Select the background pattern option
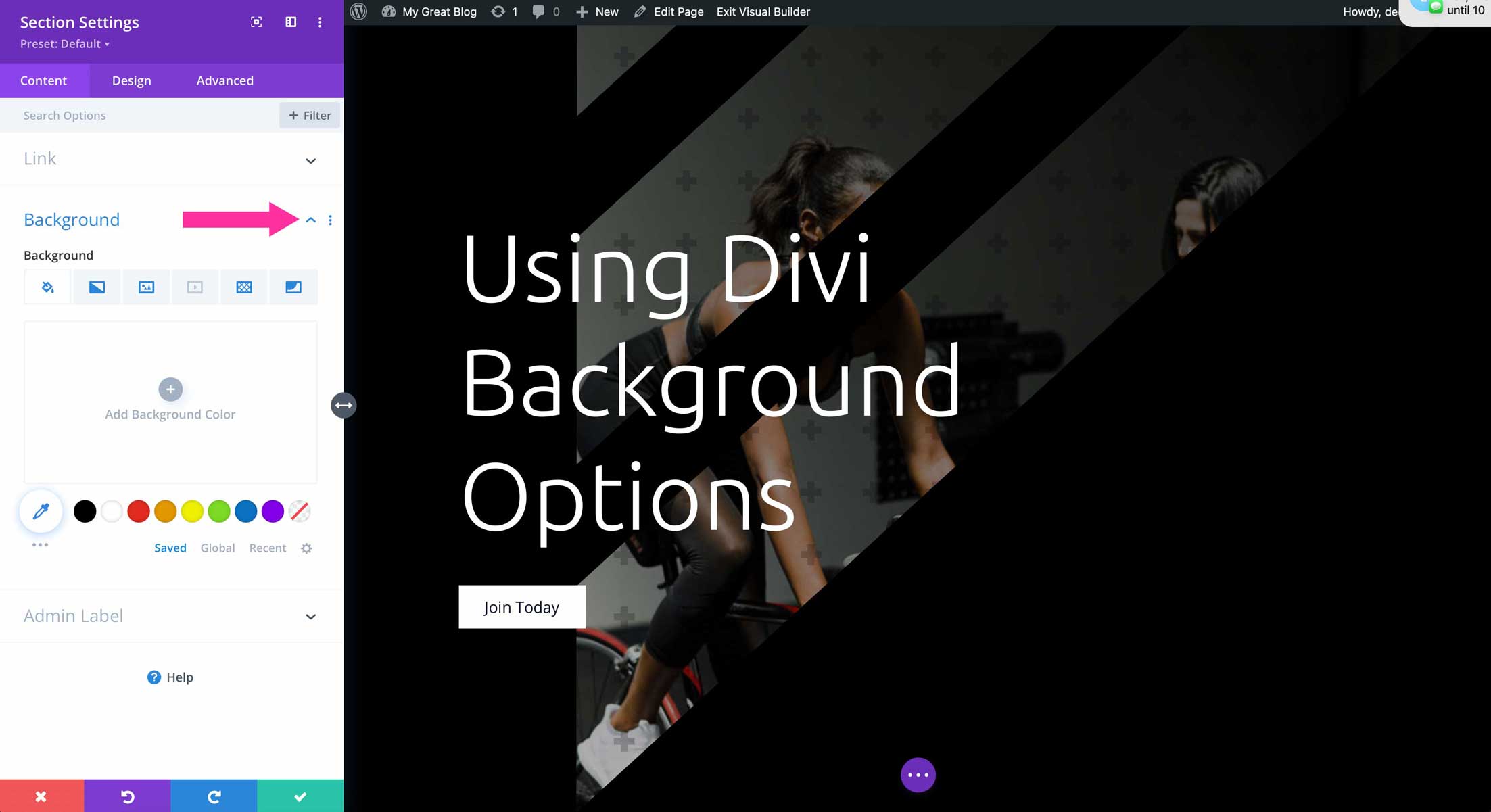This screenshot has height=812, width=1491. pyautogui.click(x=244, y=287)
